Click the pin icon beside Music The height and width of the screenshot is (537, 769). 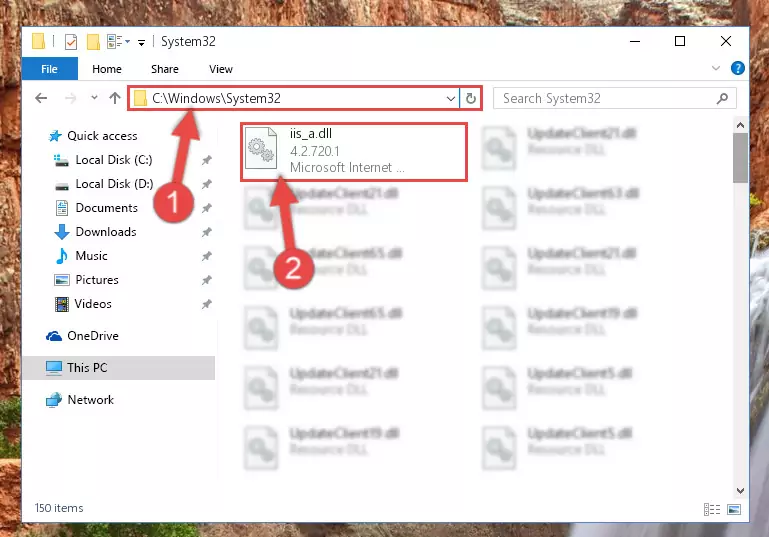(x=206, y=256)
